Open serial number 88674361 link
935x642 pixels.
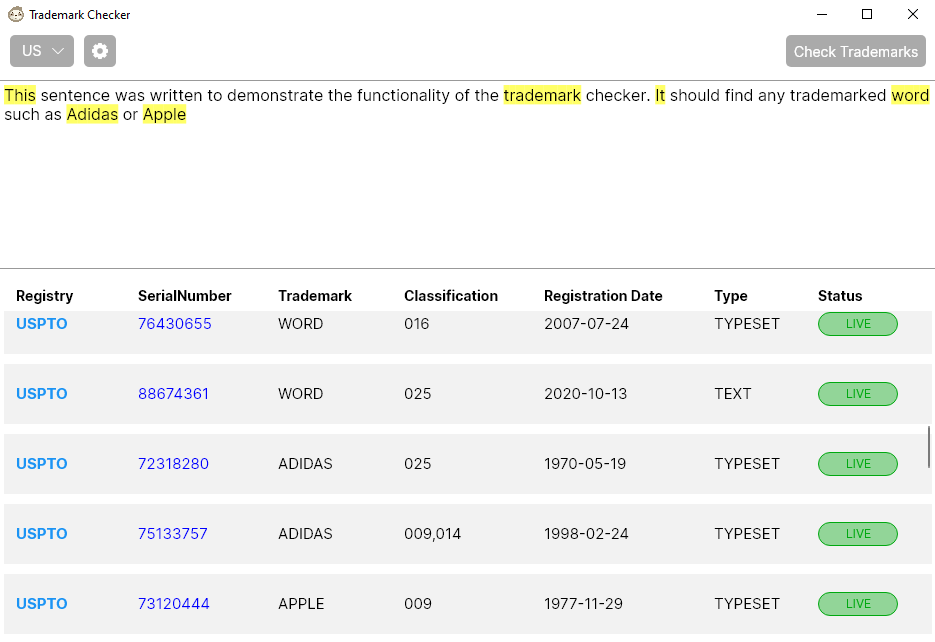pyautogui.click(x=174, y=394)
